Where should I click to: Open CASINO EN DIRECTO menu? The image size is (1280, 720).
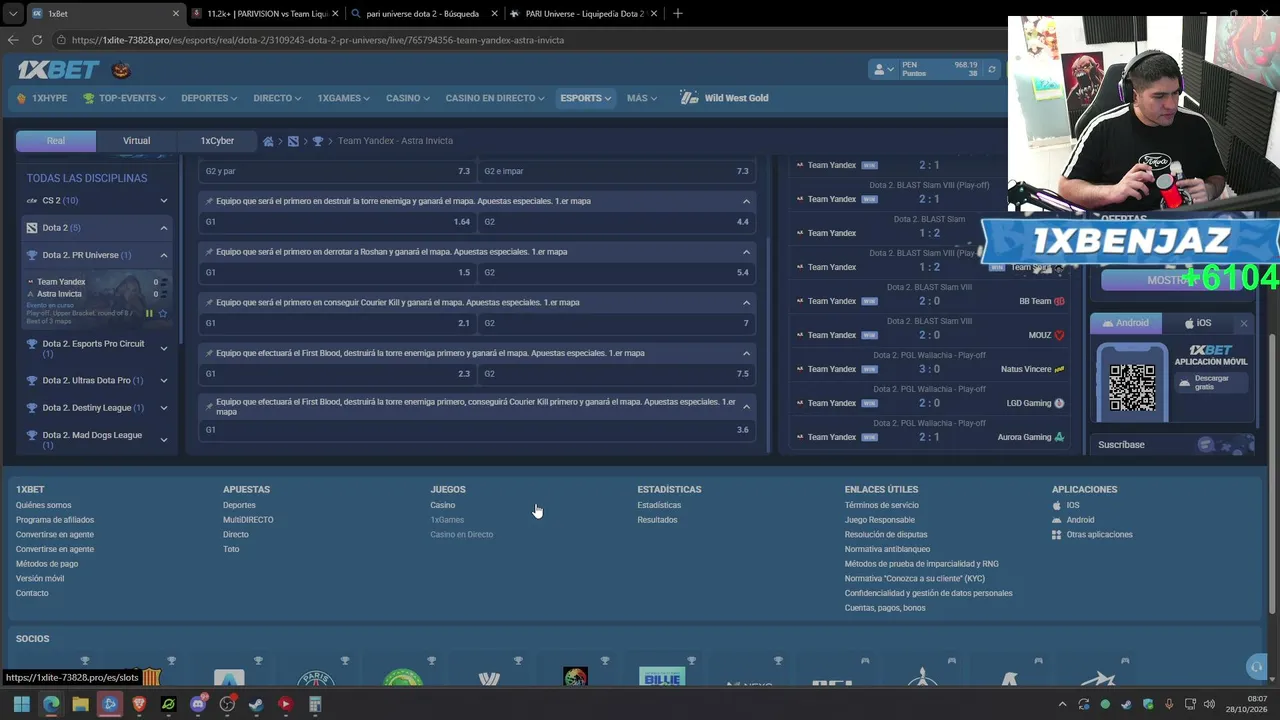(495, 98)
